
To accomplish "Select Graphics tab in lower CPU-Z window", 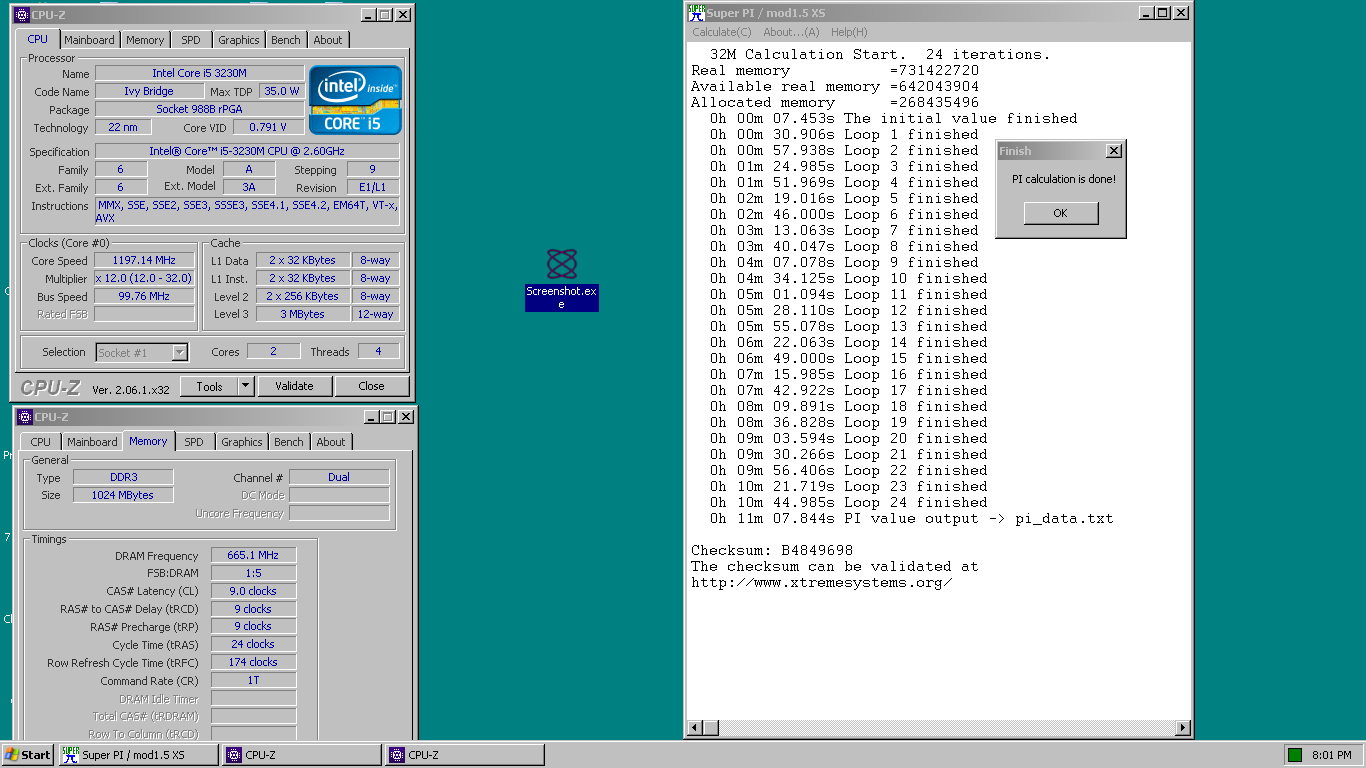I will pos(242,442).
